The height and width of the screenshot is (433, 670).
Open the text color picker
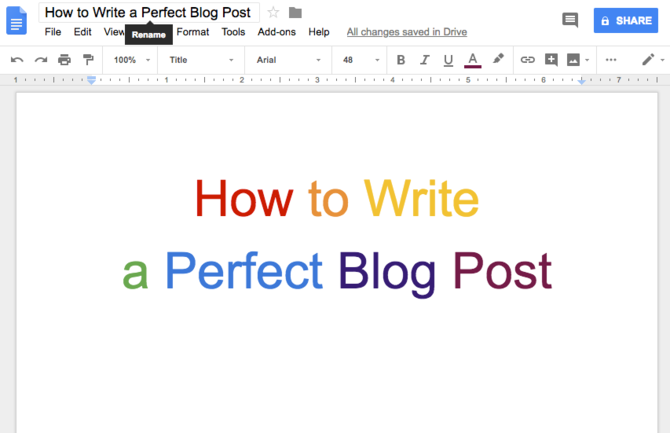473,60
